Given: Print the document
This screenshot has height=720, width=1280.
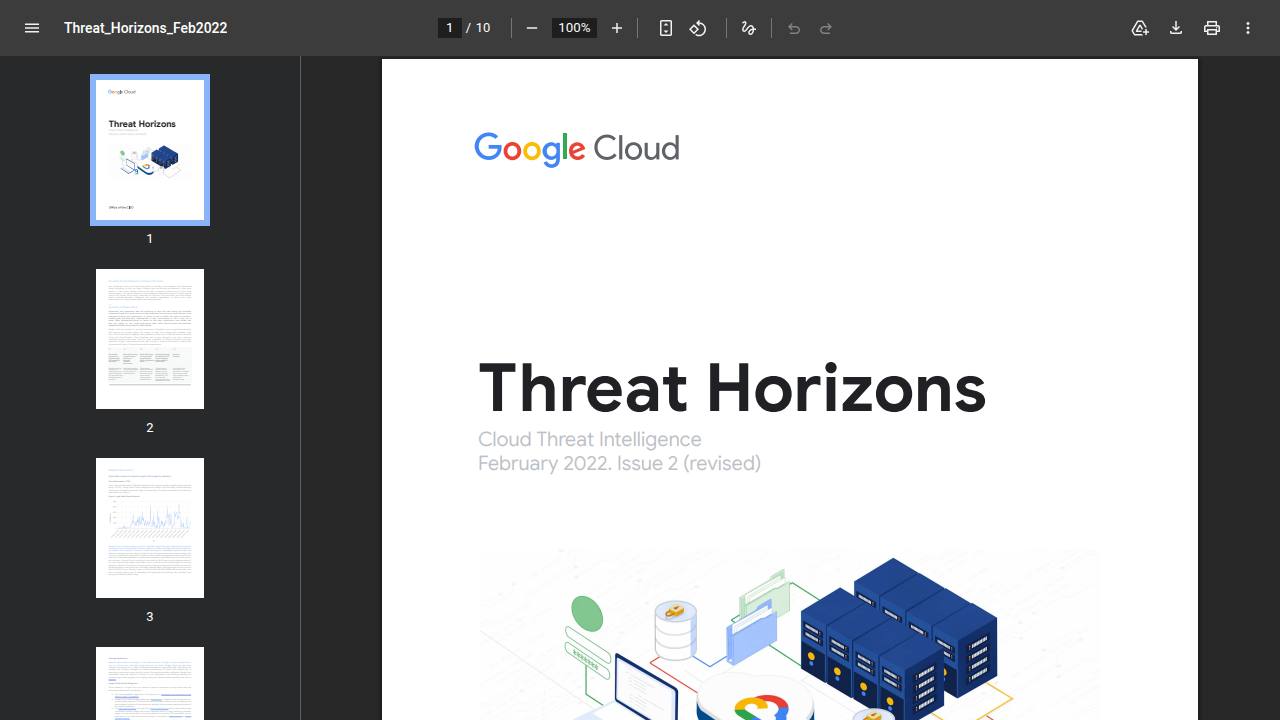Looking at the screenshot, I should pyautogui.click(x=1212, y=28).
